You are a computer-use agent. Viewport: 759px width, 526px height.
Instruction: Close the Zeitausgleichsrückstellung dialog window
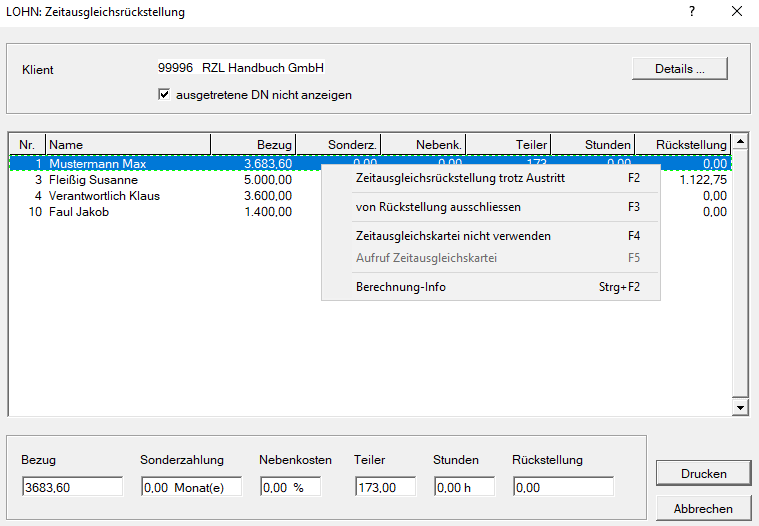[737, 12]
